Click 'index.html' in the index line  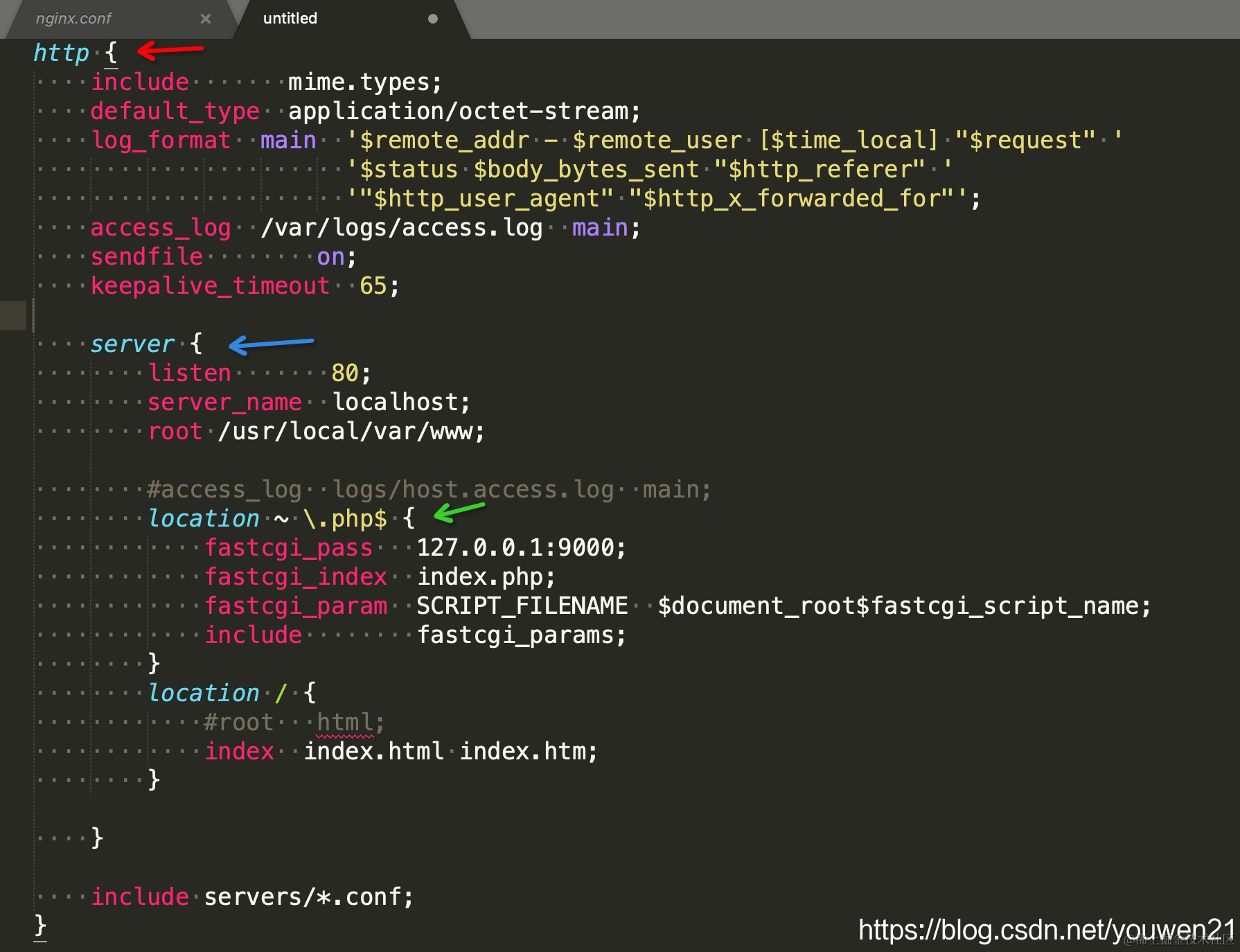[x=373, y=752]
